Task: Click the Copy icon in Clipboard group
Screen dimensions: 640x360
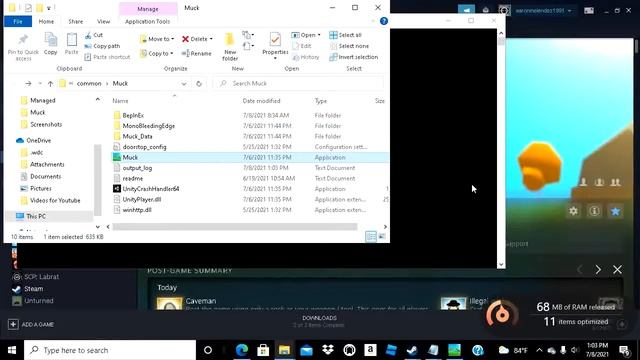Action: 51,44
